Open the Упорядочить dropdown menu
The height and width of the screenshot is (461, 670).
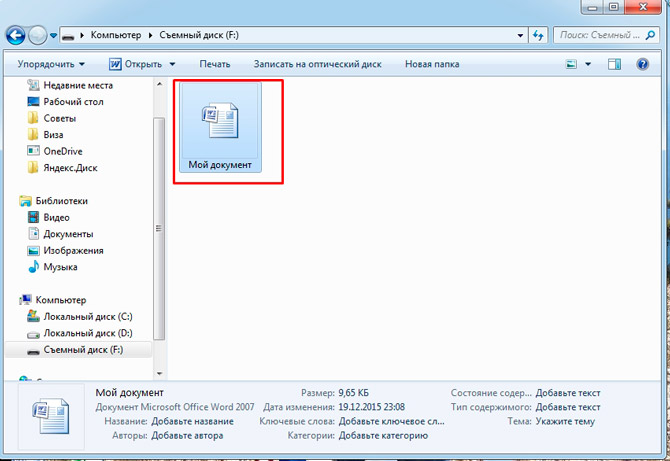50,64
